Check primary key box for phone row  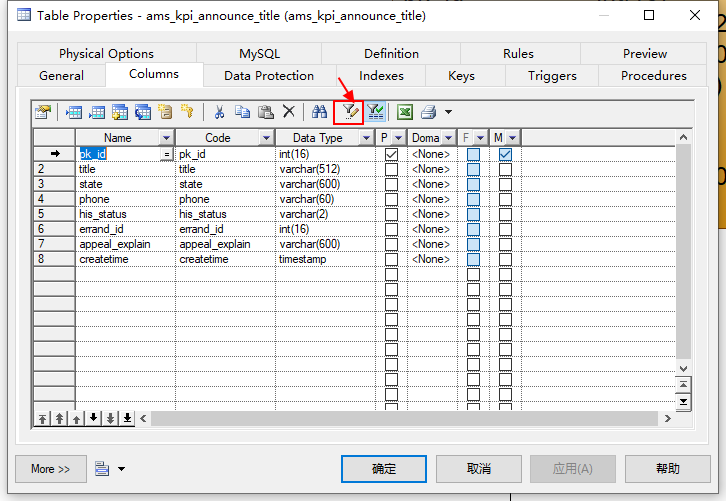pyautogui.click(x=391, y=199)
